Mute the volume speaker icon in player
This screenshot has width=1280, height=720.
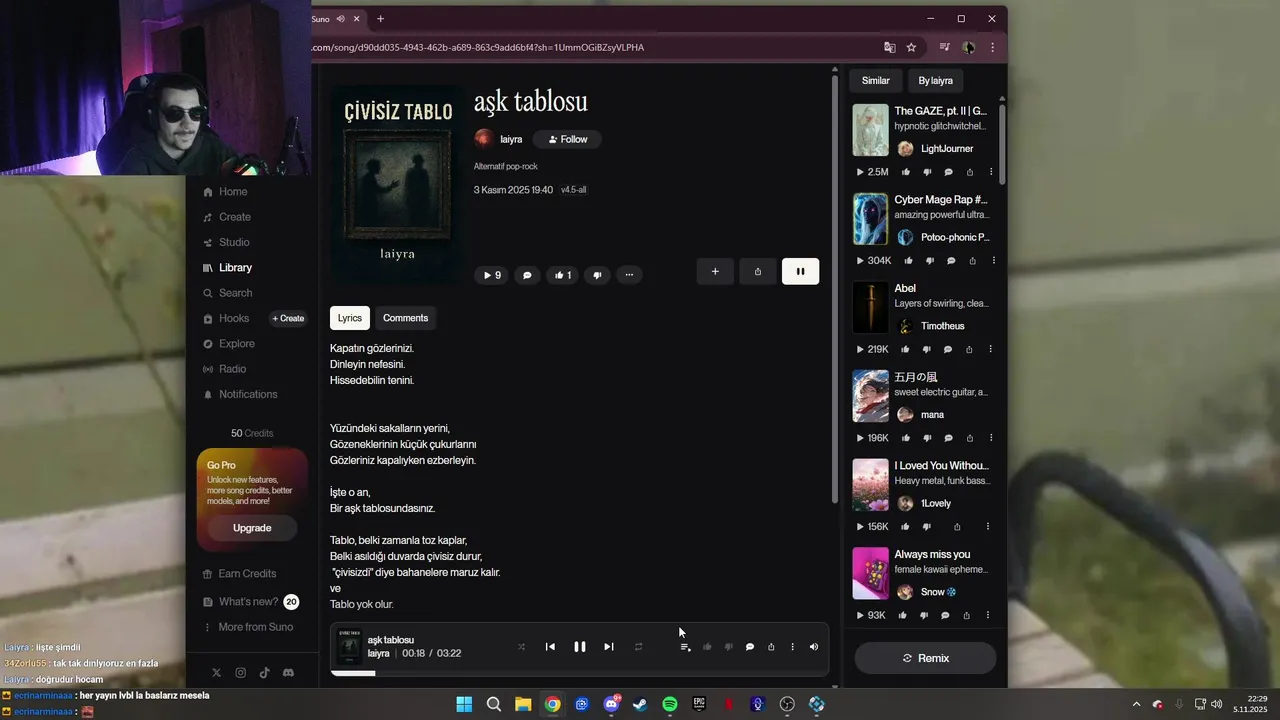[x=814, y=647]
